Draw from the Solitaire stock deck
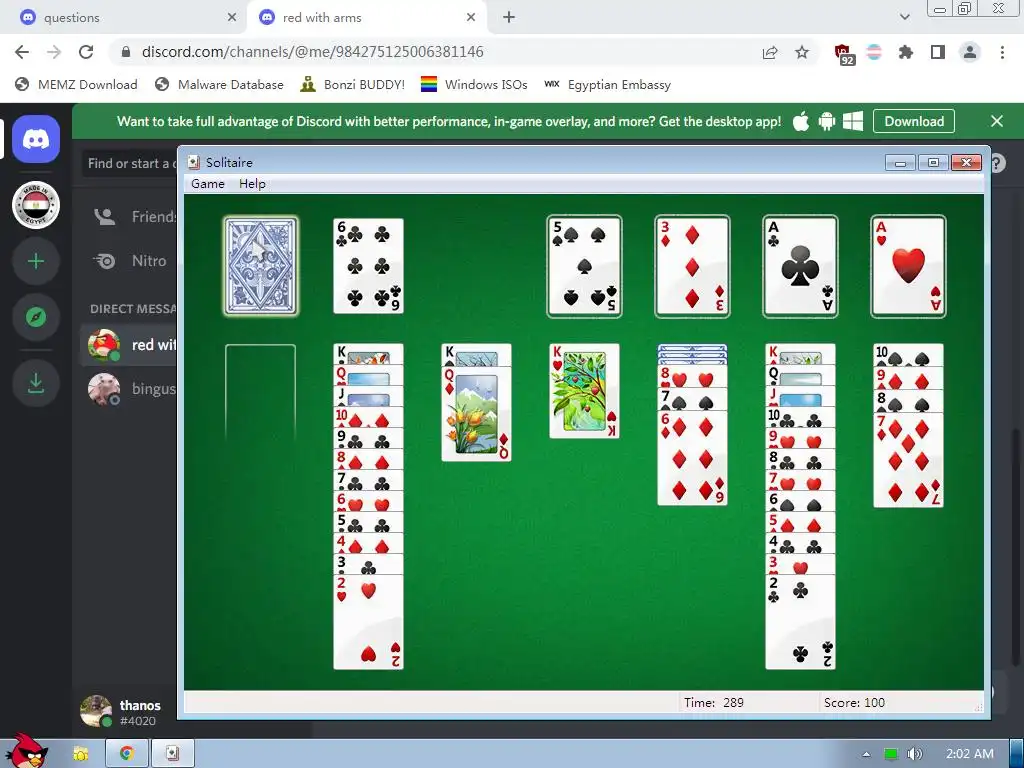 (261, 266)
